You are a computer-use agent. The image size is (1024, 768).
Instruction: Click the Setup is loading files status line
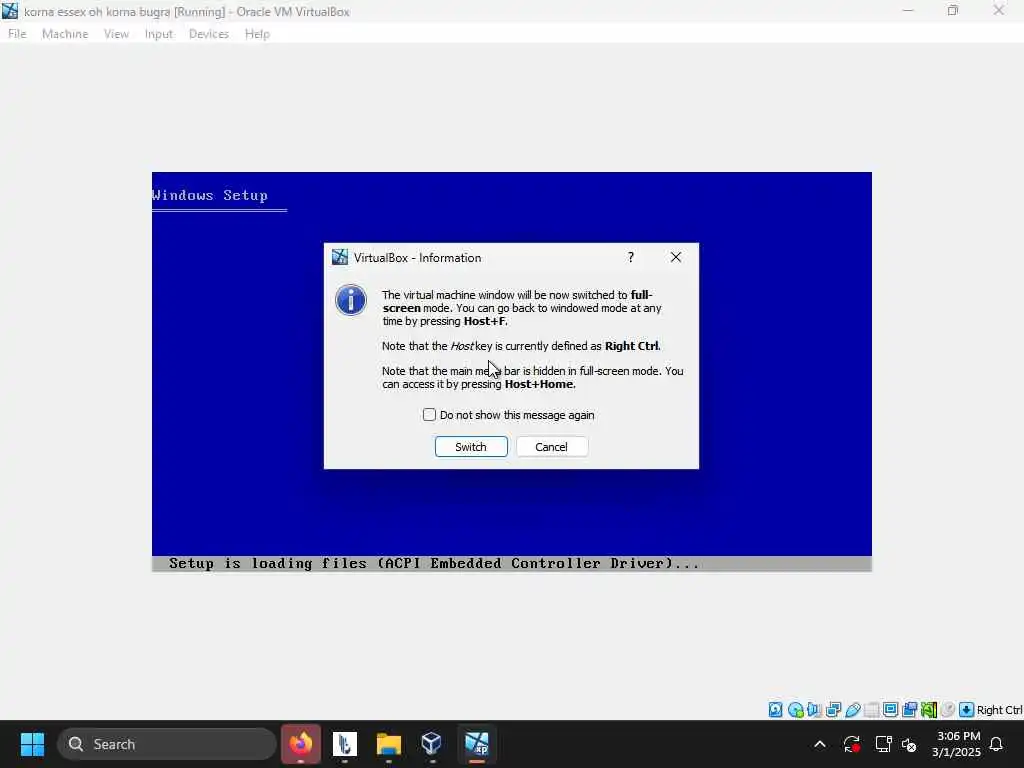(434, 564)
